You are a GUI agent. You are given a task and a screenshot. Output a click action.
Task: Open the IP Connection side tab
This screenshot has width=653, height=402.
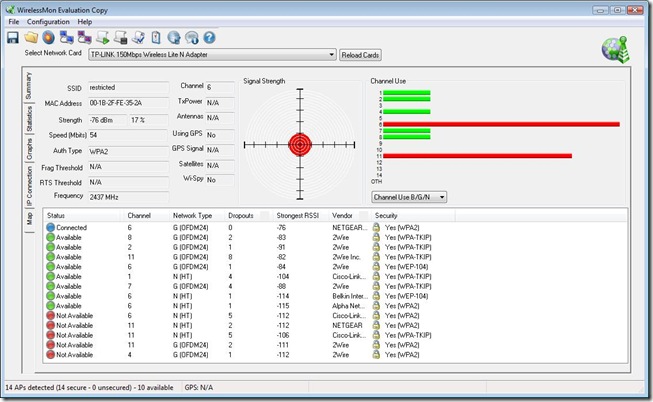coord(30,184)
